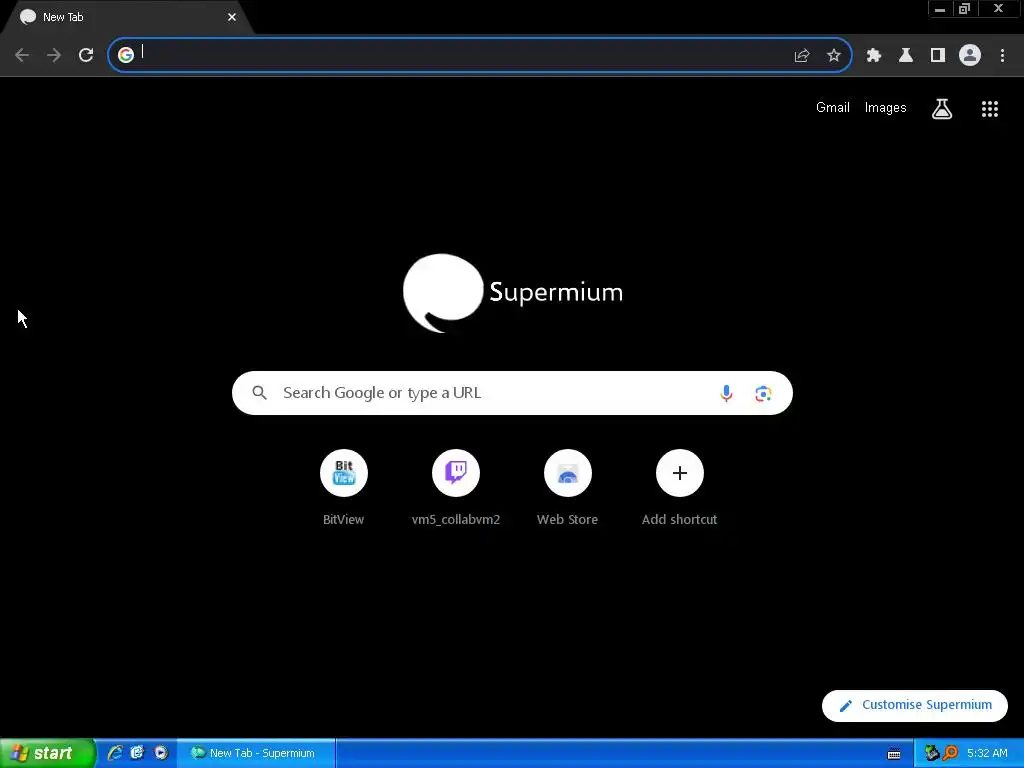The width and height of the screenshot is (1024, 768).
Task: Restore down the Supermium window
Action: pos(965,9)
